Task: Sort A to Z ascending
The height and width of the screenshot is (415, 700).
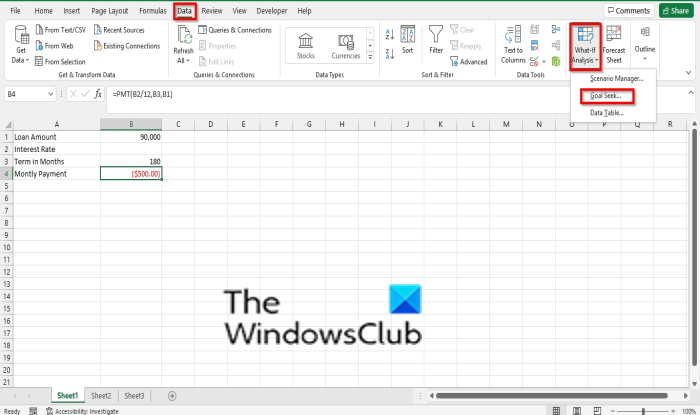Action: 390,34
